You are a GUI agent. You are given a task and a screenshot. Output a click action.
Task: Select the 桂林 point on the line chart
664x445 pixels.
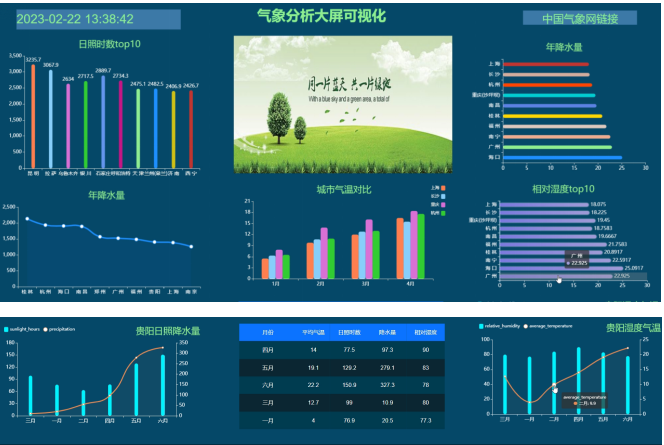pyautogui.click(x=27, y=219)
